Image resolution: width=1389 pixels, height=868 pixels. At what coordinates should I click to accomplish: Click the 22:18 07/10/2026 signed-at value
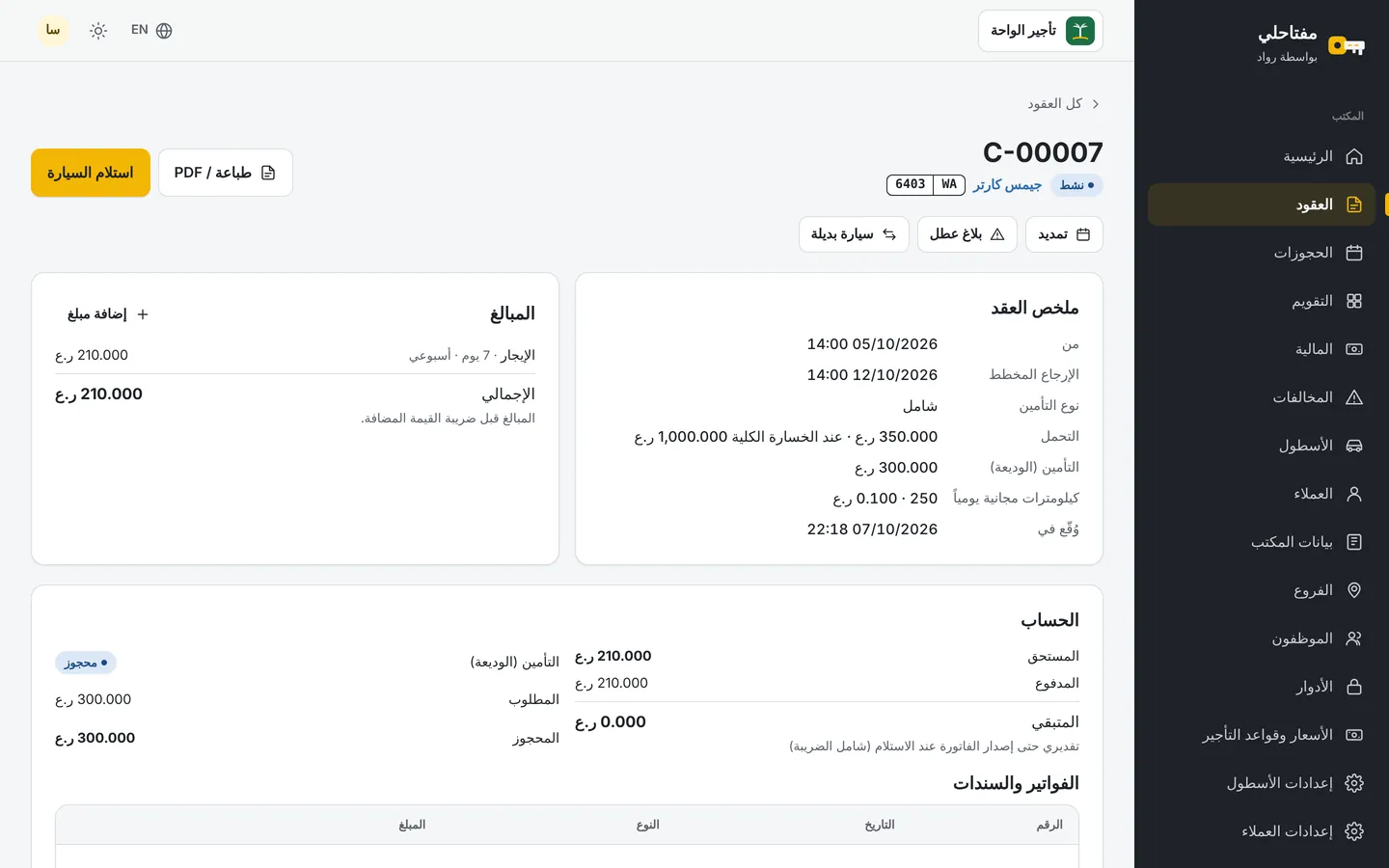pos(872,529)
